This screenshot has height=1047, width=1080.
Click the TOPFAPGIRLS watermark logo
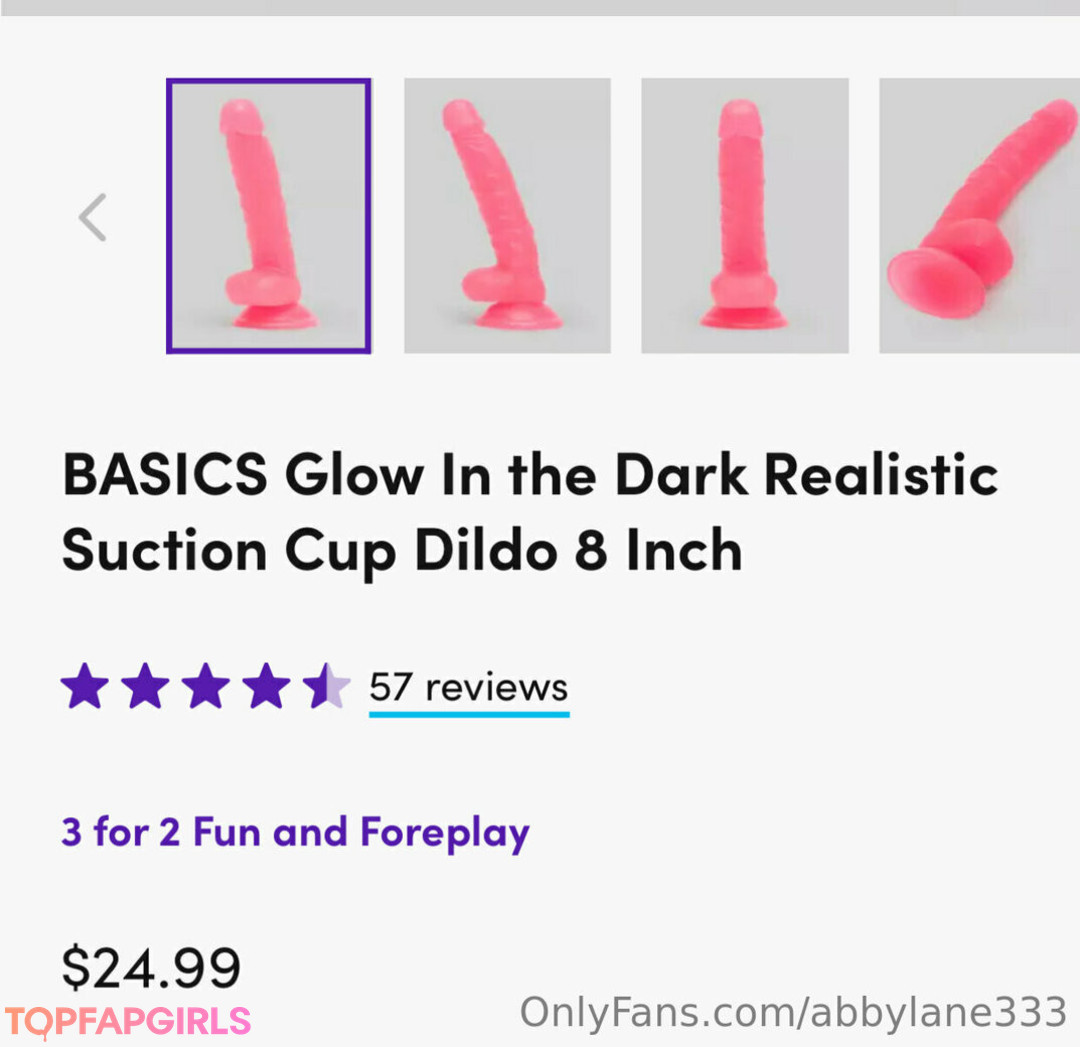[127, 1021]
